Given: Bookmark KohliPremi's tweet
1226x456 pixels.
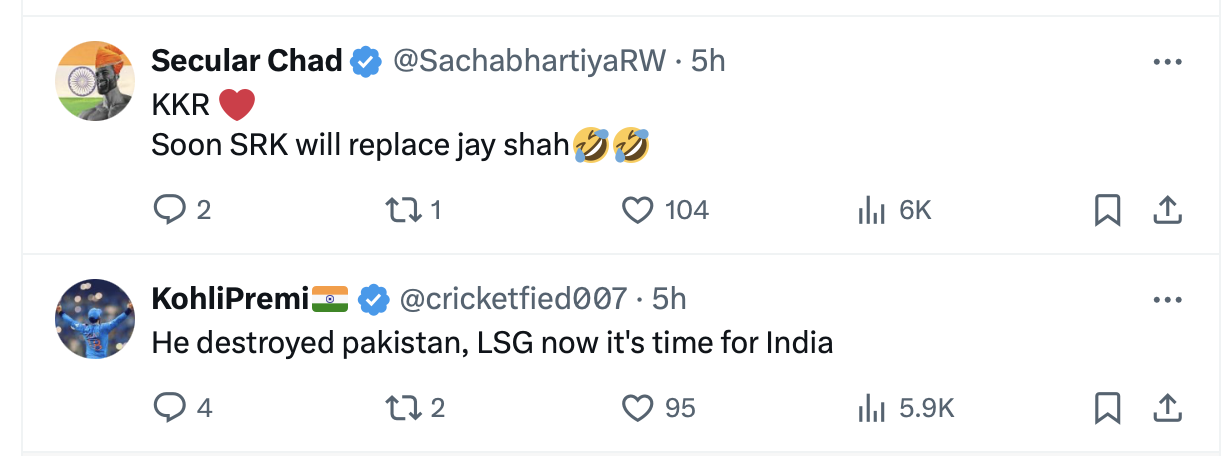Looking at the screenshot, I should tap(1106, 407).
